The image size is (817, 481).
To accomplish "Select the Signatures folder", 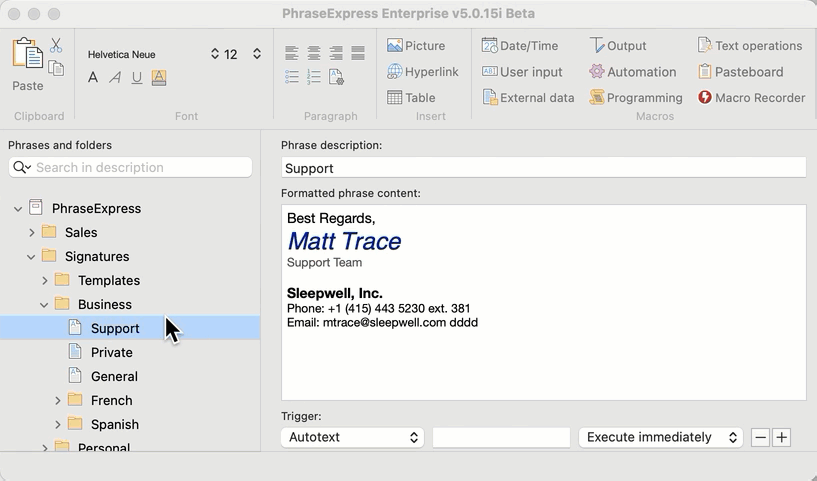I will [97, 256].
